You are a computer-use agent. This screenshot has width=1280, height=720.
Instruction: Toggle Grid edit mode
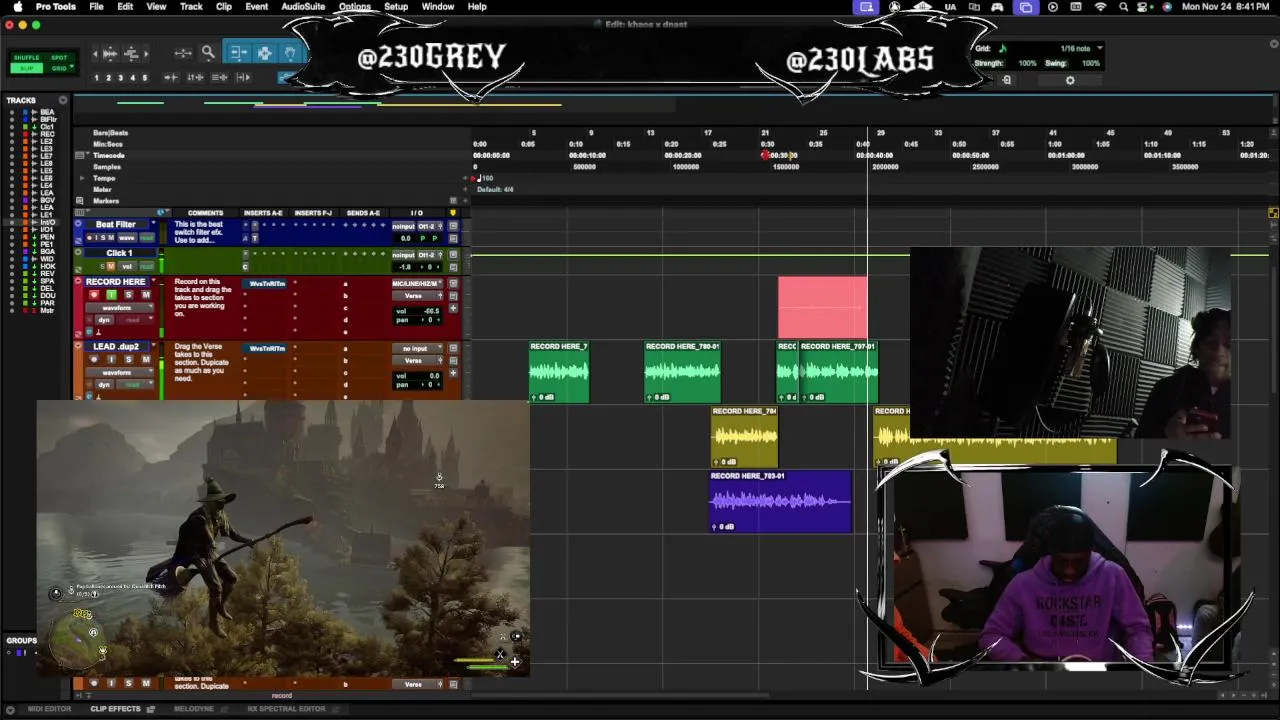(59, 68)
